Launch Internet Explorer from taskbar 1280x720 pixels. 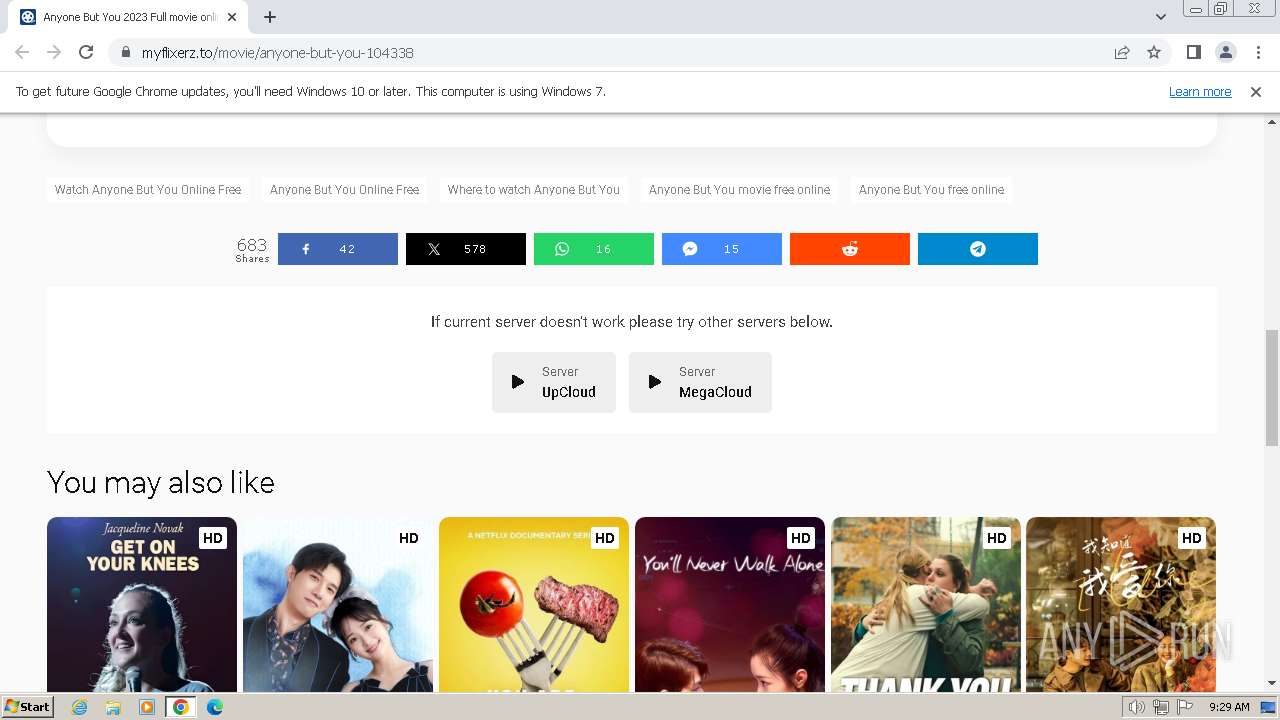click(80, 707)
